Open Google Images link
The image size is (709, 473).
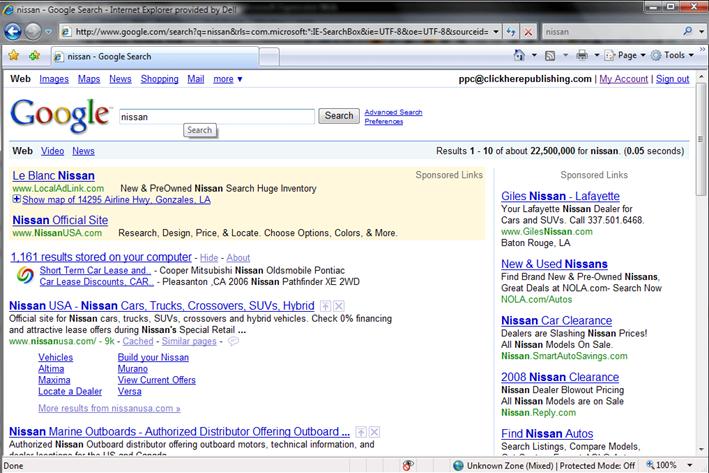54,79
